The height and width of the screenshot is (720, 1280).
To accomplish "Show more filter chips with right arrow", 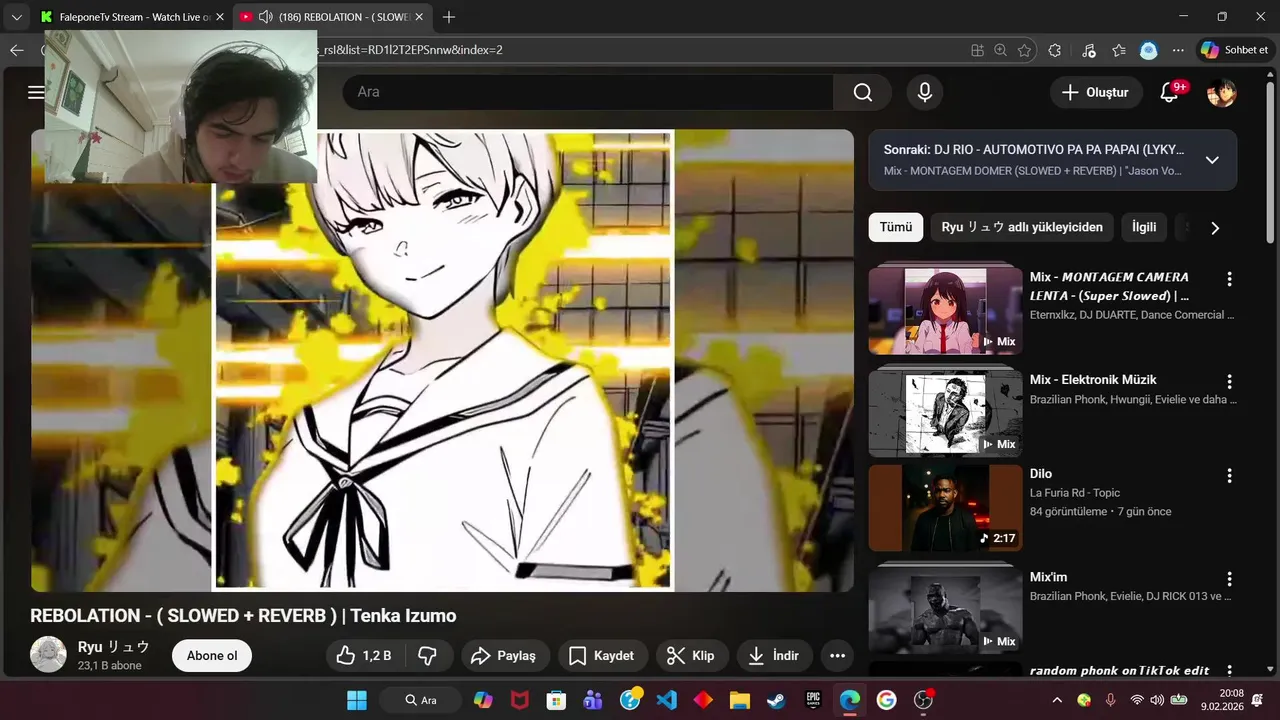I will point(1215,228).
